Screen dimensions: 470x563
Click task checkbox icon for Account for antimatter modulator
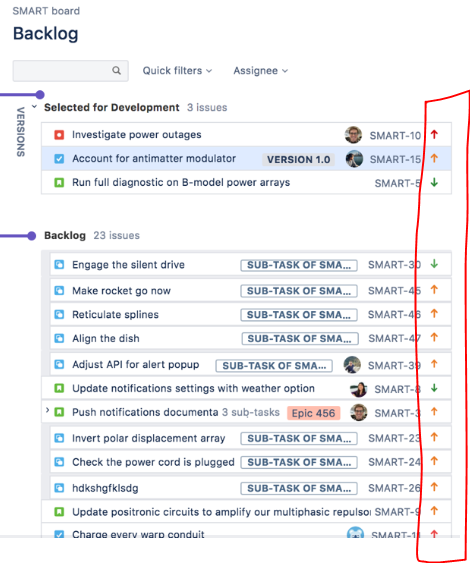click(59, 159)
